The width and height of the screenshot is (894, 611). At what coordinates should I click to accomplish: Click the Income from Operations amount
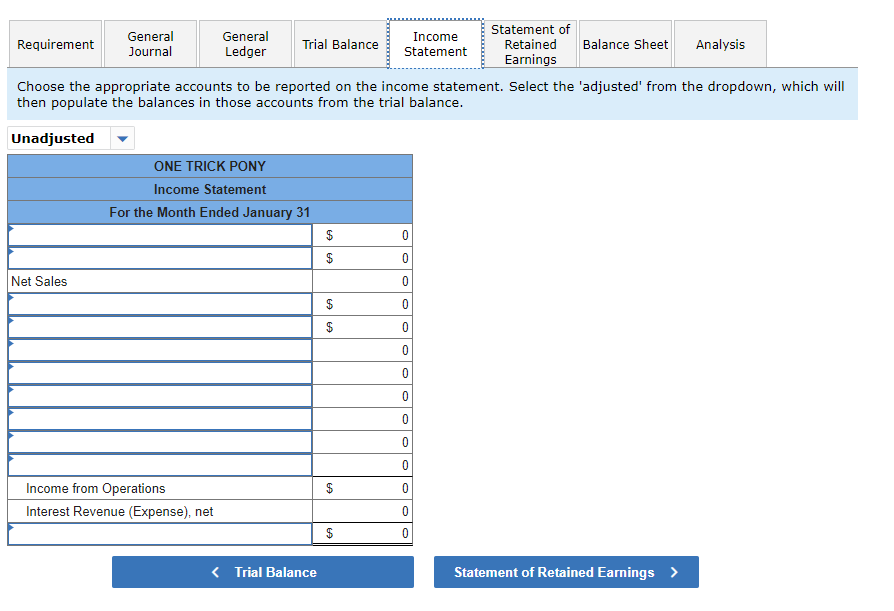pyautogui.click(x=363, y=488)
